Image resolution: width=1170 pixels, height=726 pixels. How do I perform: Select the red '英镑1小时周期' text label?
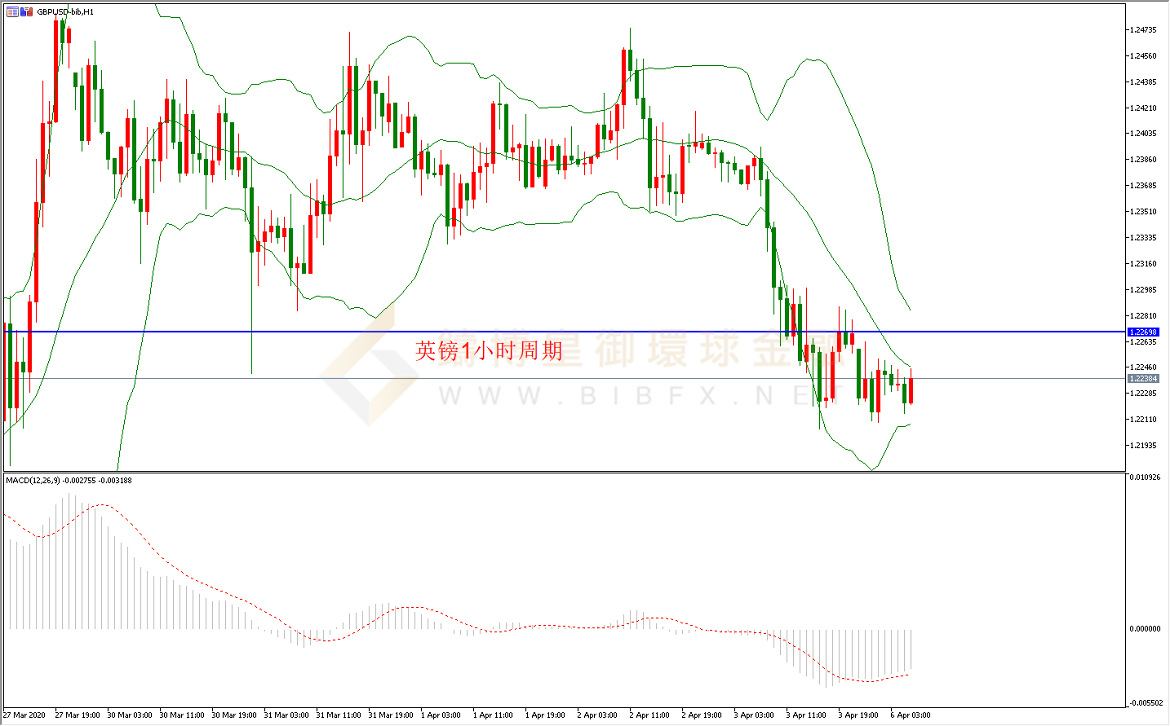pyautogui.click(x=488, y=351)
